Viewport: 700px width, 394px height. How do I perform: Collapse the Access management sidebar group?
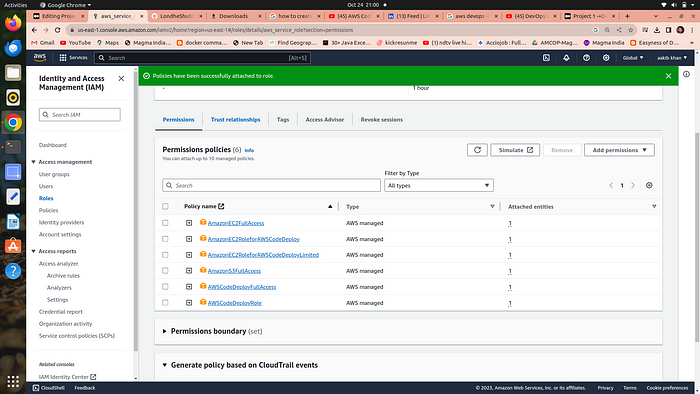coord(33,162)
